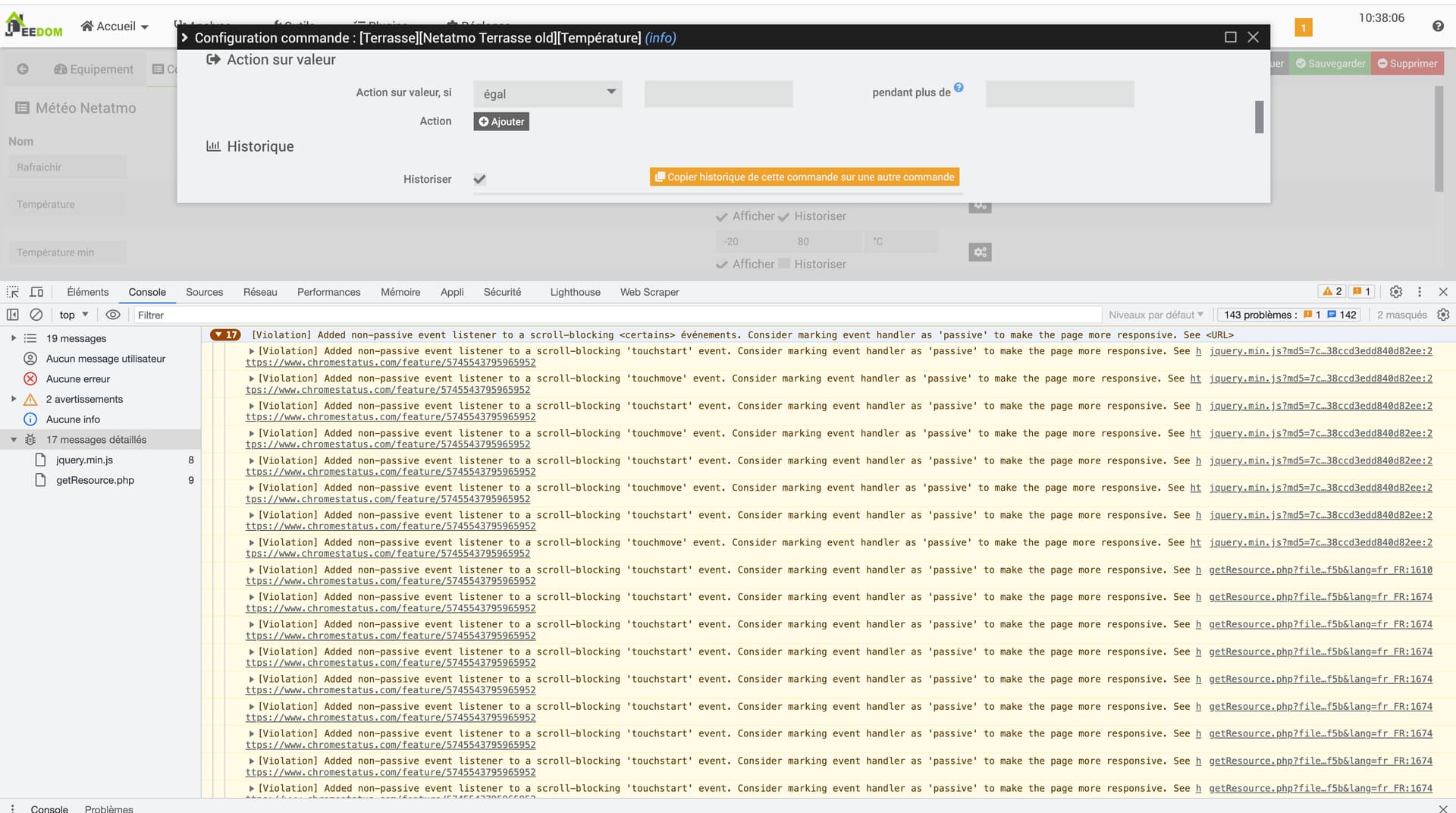1456x813 pixels.
Task: Open DevTools more options menu
Action: pos(1420,292)
